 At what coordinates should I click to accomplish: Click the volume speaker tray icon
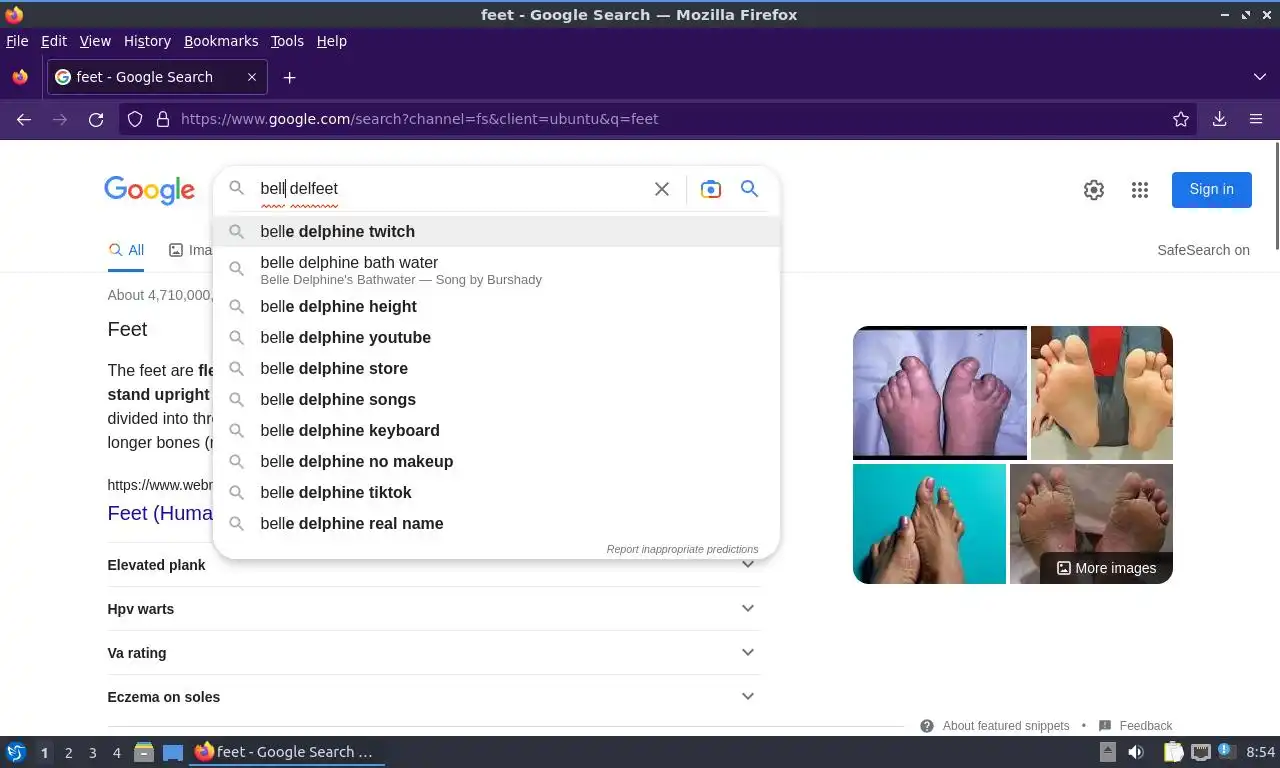[x=1136, y=752]
